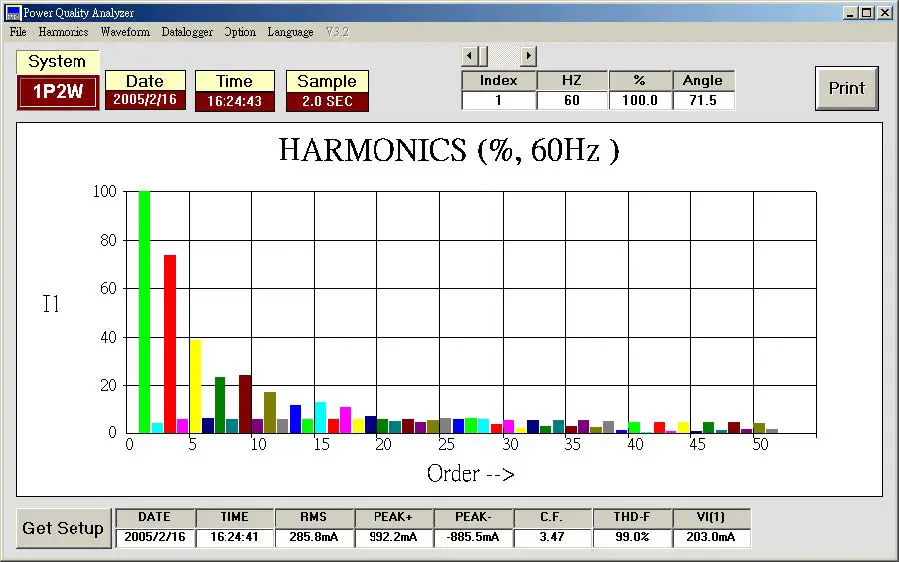Click the HZ value field showing 60
Viewport: 899px width, 562px height.
(572, 100)
